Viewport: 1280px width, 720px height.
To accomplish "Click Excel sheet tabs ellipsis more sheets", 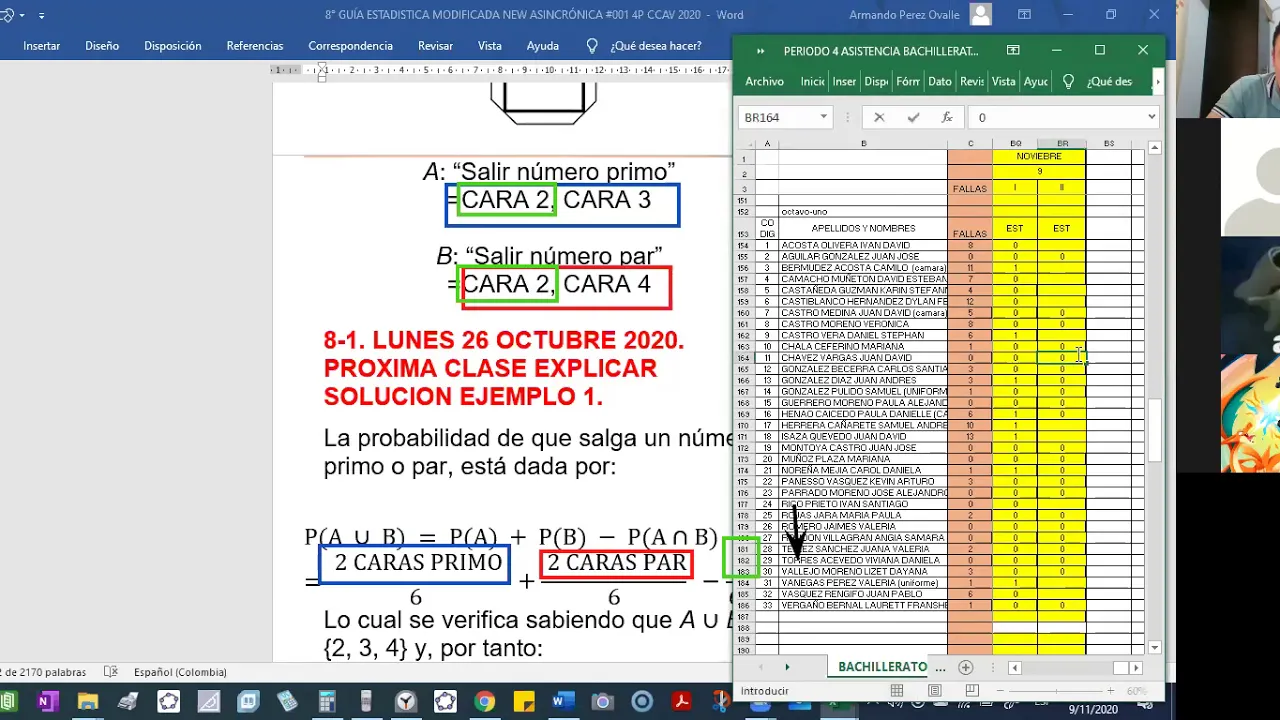I will point(939,667).
